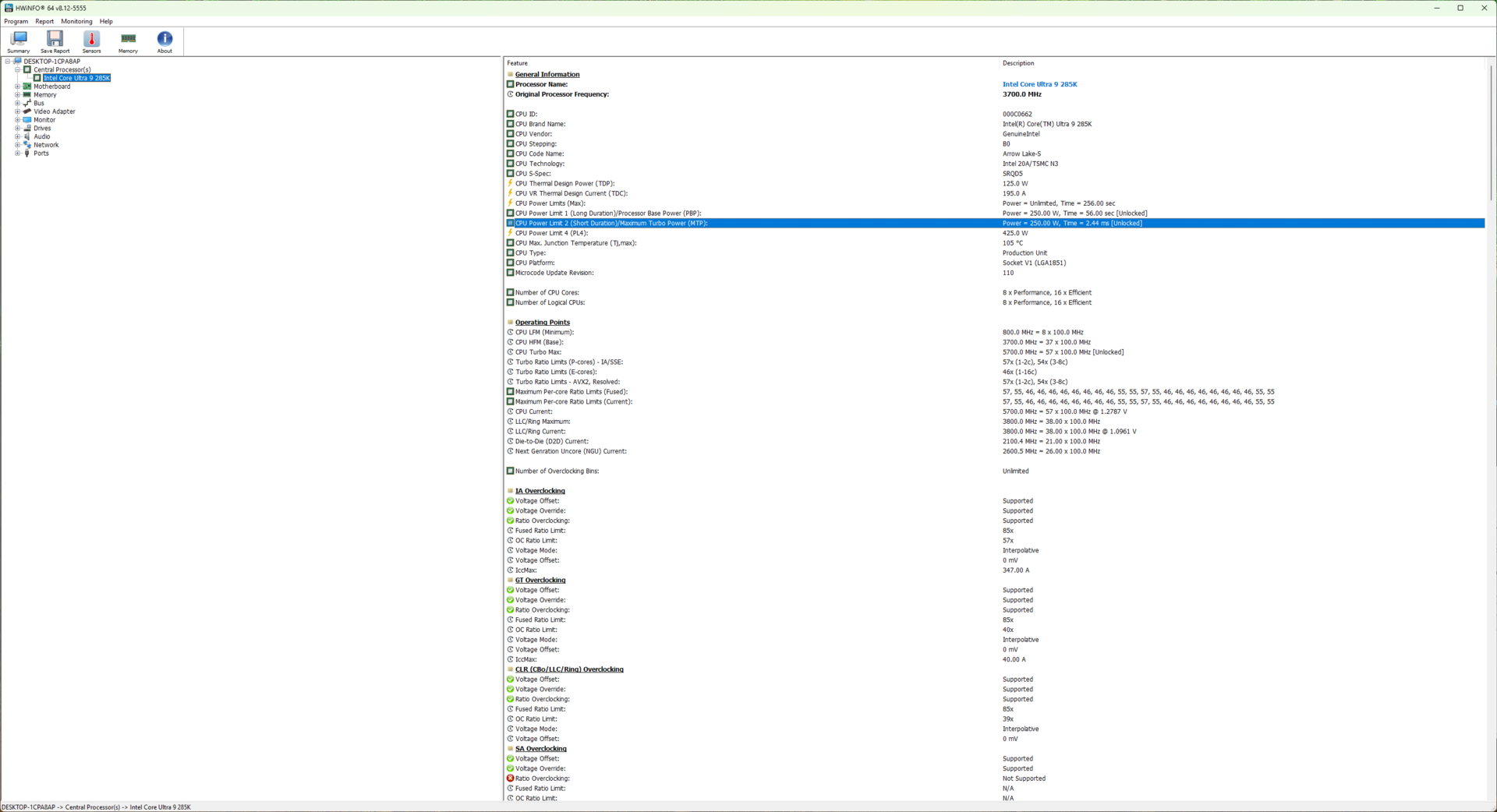Select Number of Overclocking Bins row
This screenshot has height=812, width=1497.
click(995, 471)
